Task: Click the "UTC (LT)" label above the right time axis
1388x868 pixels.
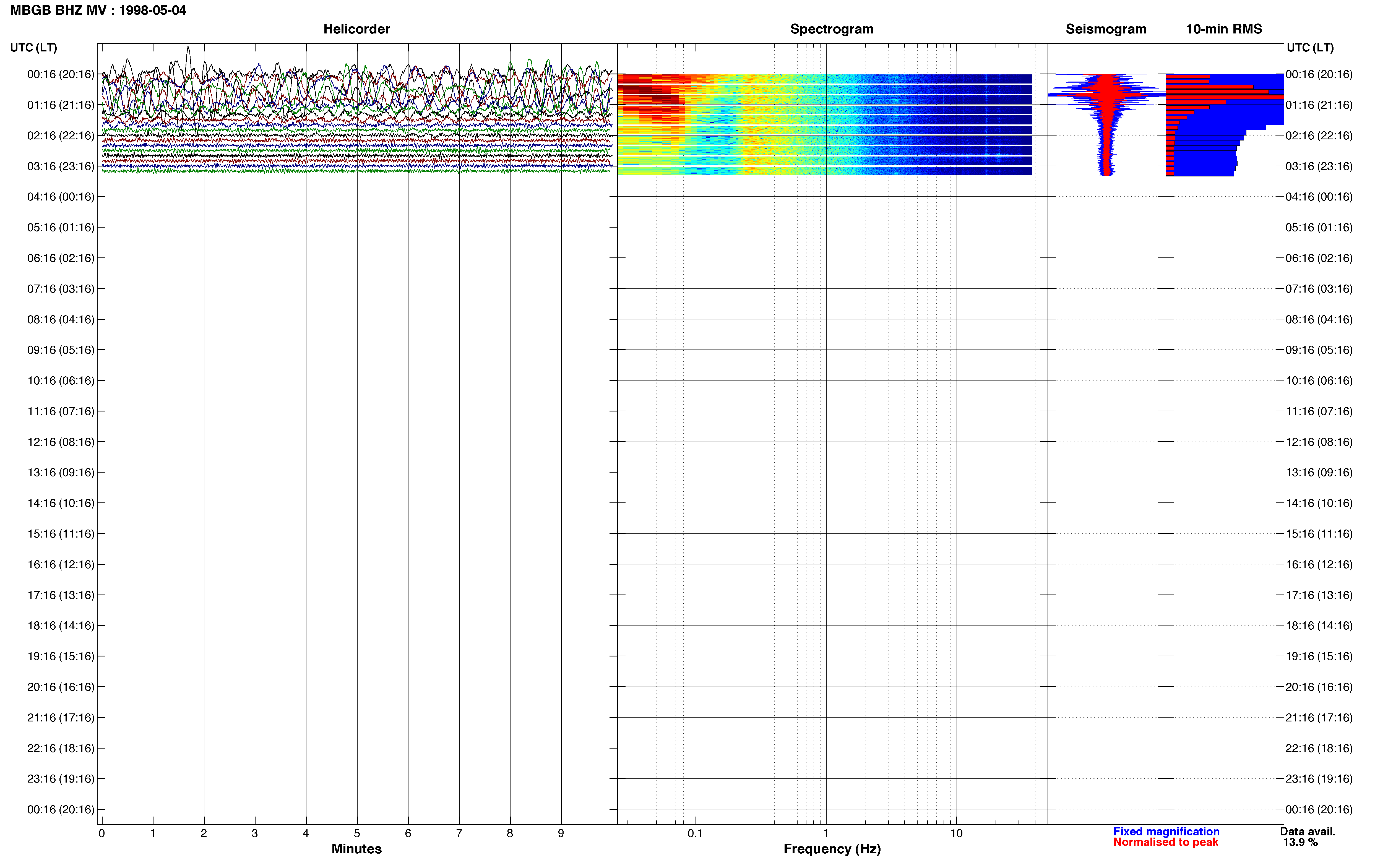Action: [x=1310, y=48]
